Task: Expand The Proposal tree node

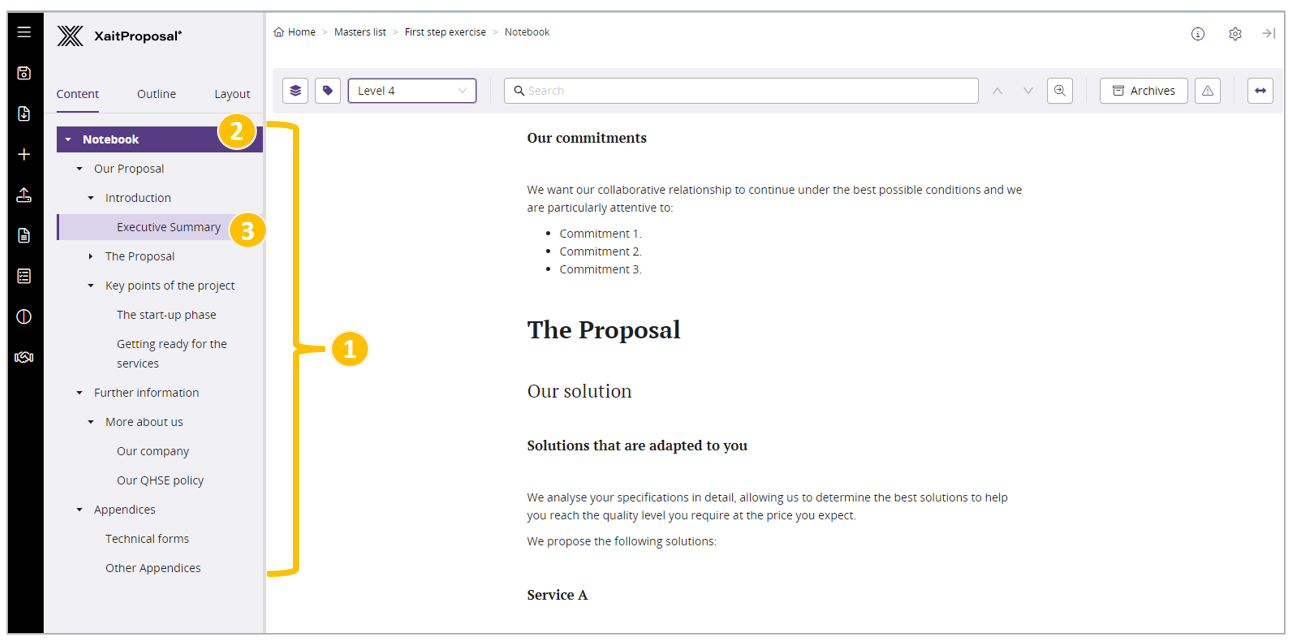Action: [x=91, y=257]
